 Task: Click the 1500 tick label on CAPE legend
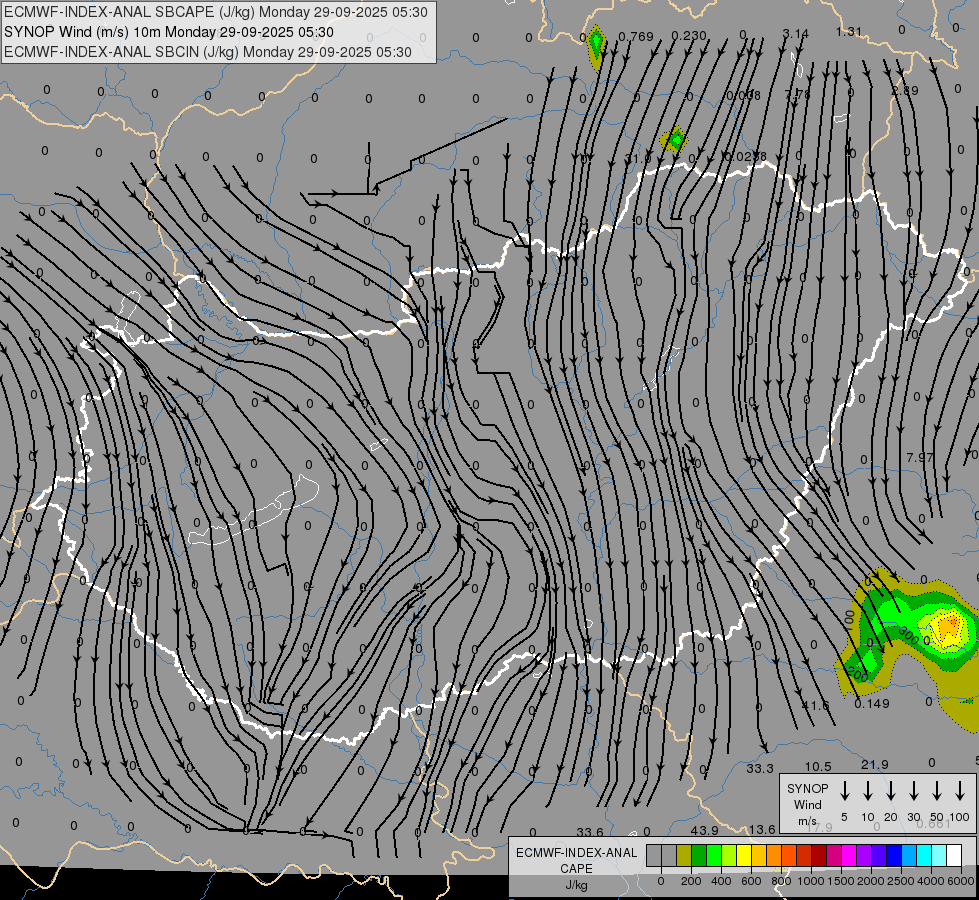point(840,881)
